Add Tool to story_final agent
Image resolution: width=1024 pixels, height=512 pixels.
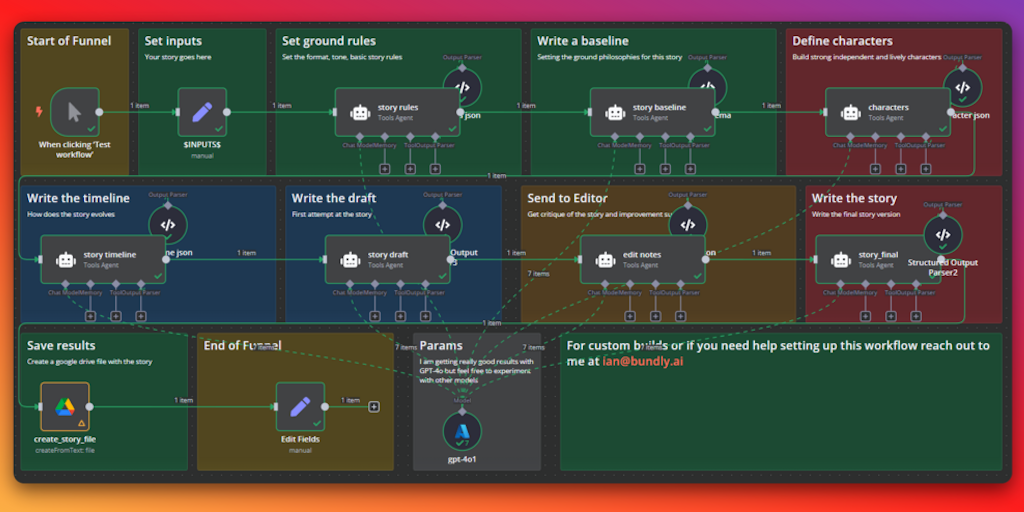(891, 316)
